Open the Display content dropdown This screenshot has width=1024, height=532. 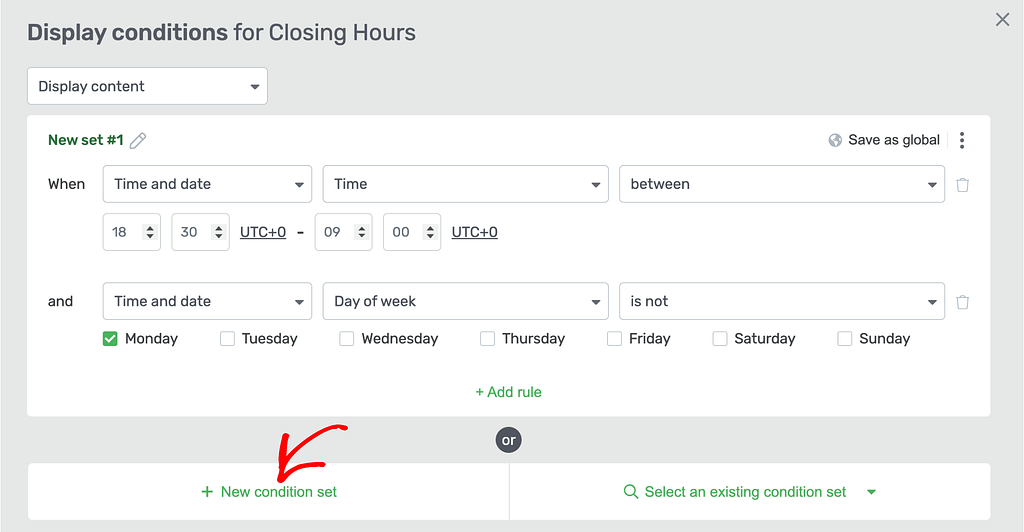(147, 86)
